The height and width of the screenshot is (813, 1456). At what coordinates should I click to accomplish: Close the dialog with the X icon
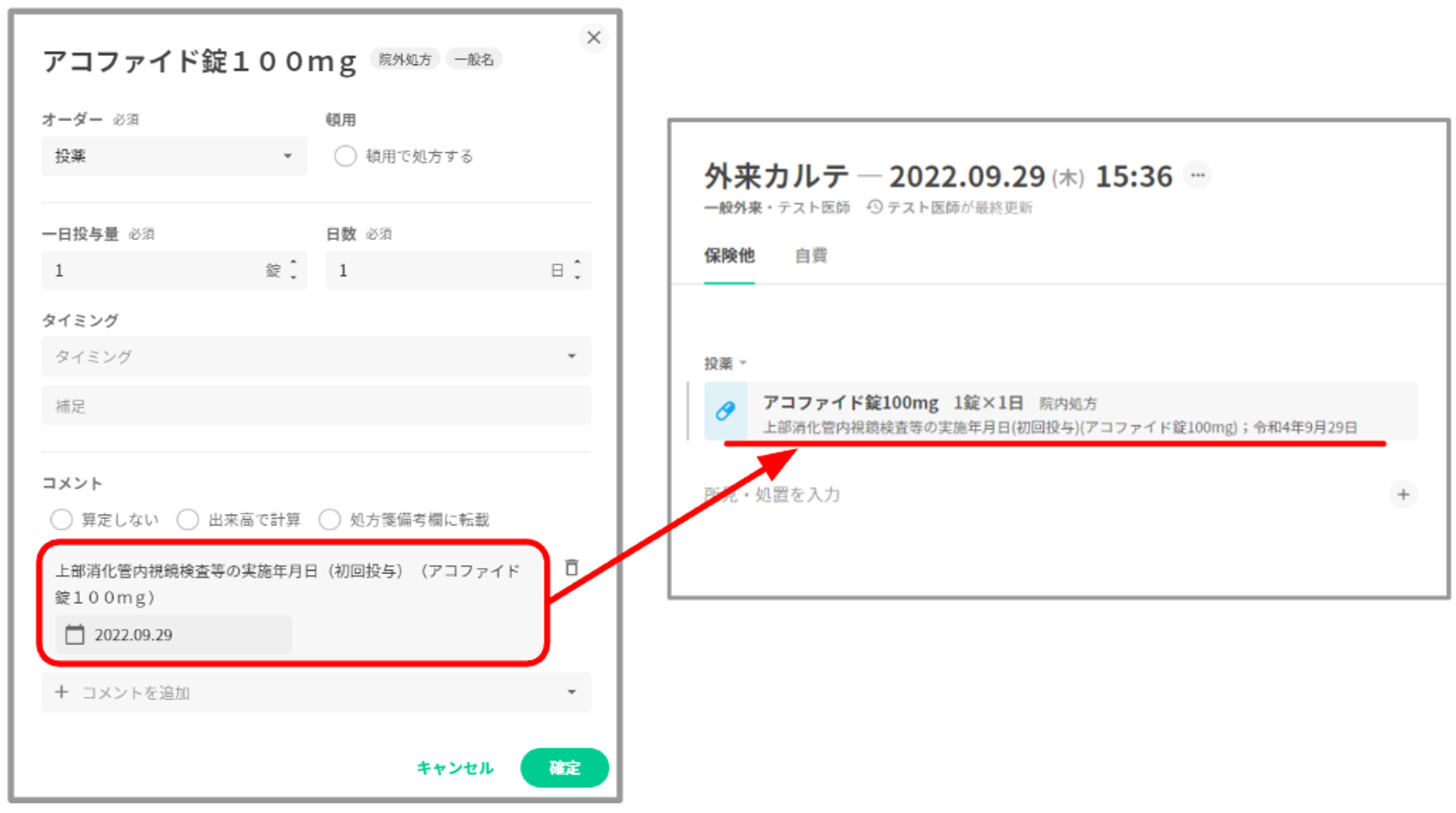point(594,38)
